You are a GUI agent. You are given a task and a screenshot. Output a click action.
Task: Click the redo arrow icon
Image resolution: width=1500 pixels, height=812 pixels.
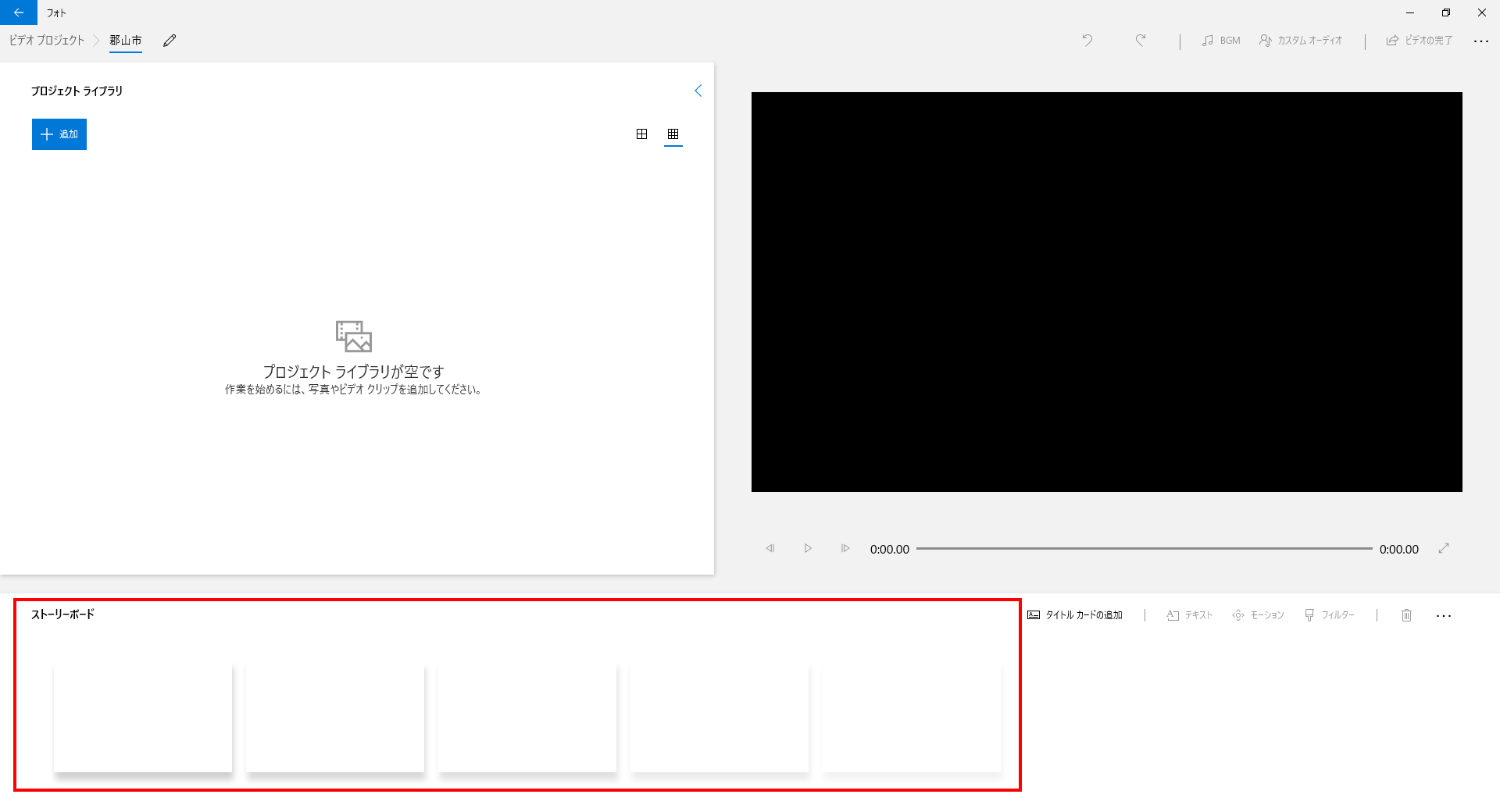1141,41
